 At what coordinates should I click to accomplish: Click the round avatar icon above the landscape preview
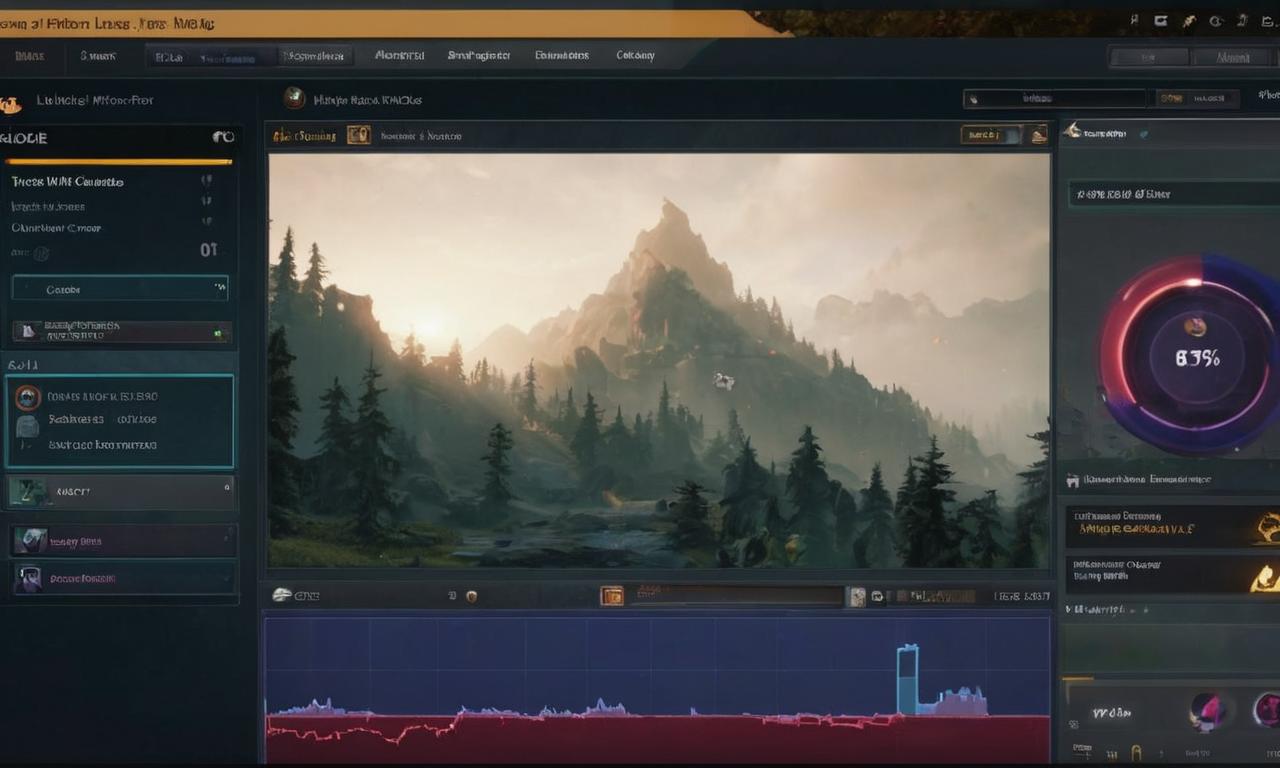[294, 98]
